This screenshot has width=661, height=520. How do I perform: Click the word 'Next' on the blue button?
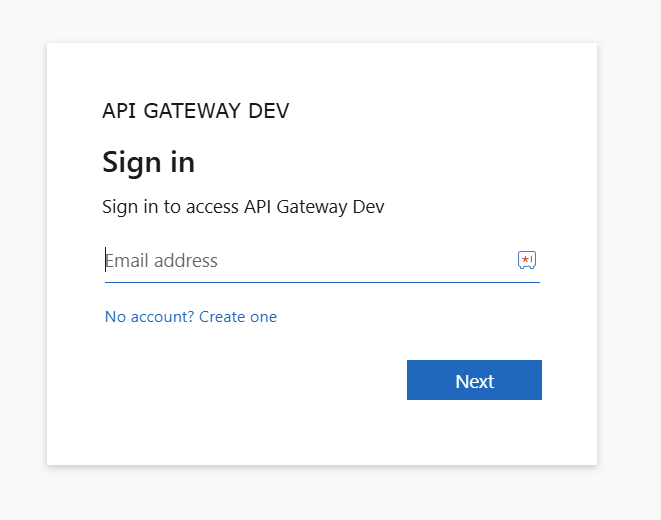click(x=475, y=381)
